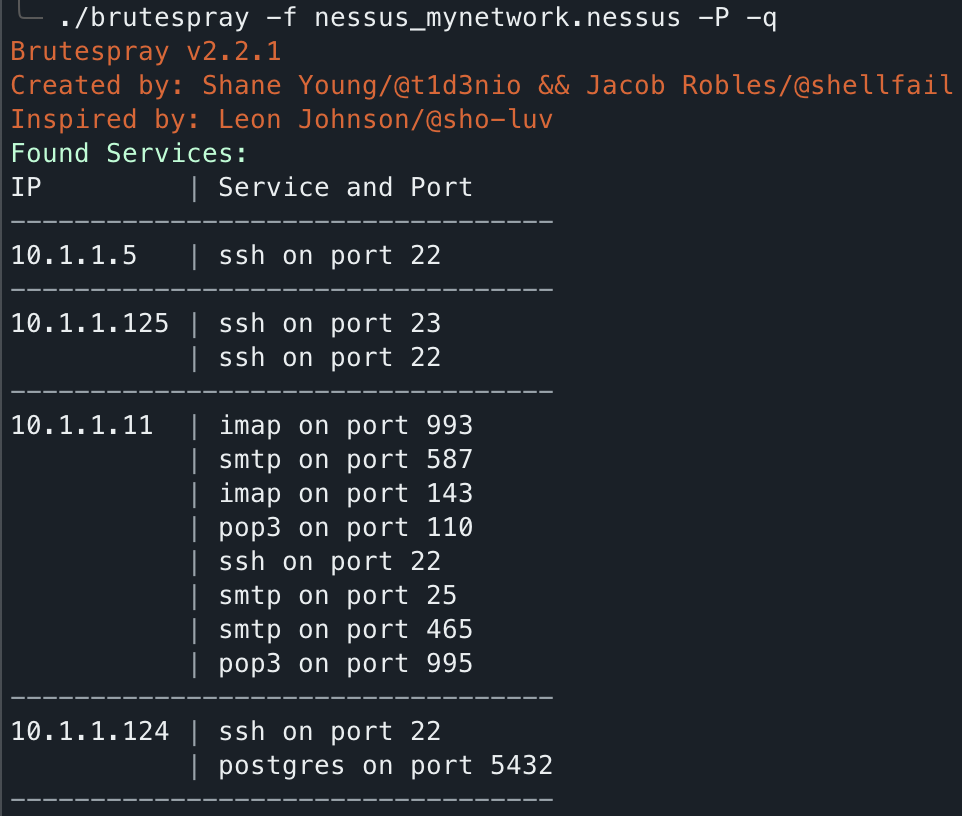Click the @t1d3nio handle
This screenshot has height=816, width=962.
450,85
